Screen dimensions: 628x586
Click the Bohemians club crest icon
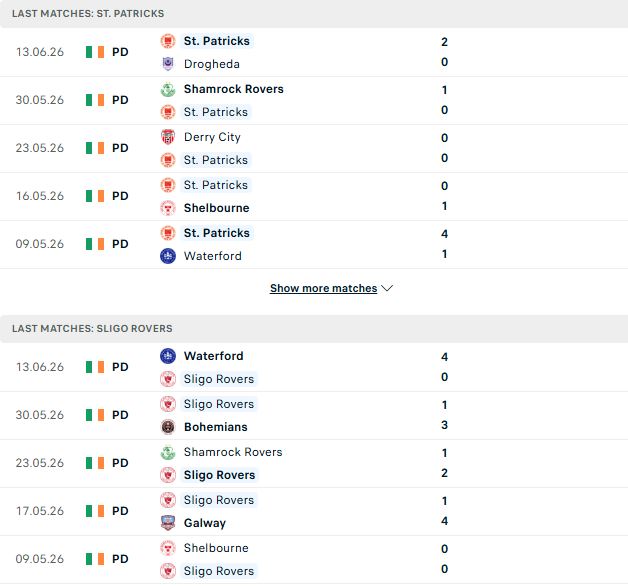coord(168,427)
